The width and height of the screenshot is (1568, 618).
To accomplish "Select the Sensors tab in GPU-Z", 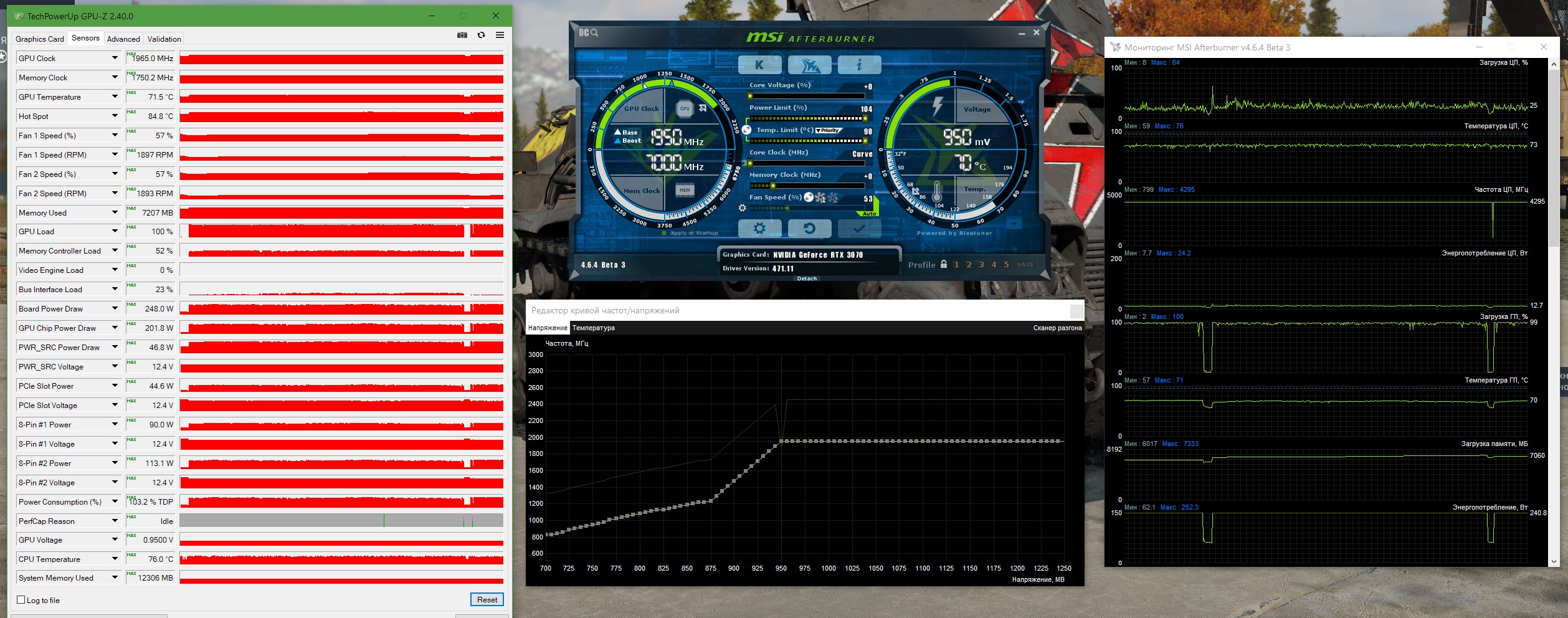I will tap(85, 38).
